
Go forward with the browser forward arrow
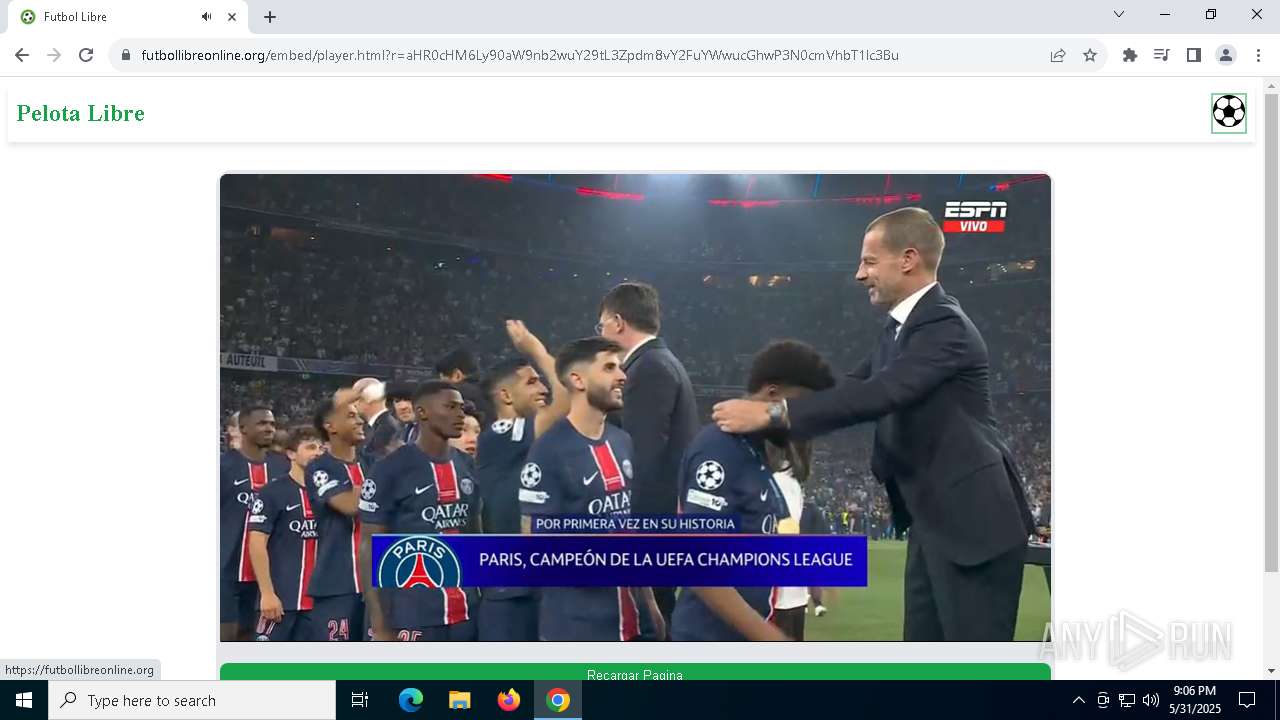[x=54, y=55]
